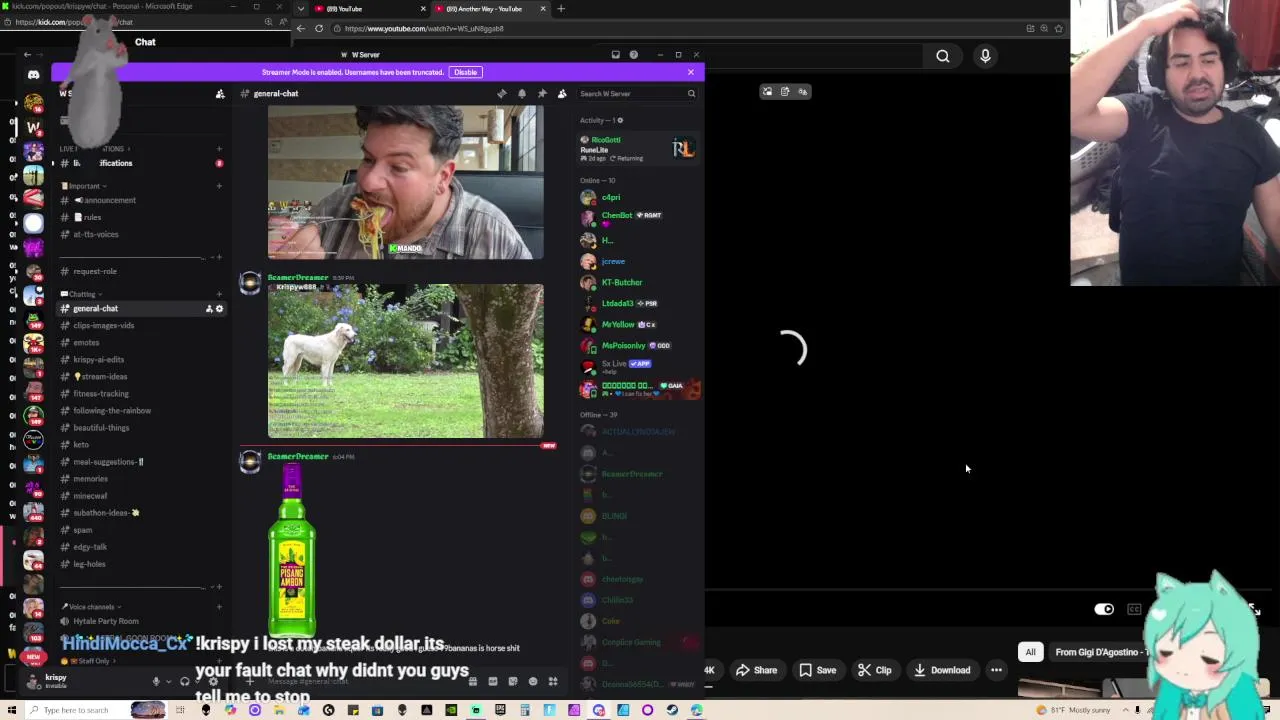Open Discord direct messages home icon

click(33, 75)
